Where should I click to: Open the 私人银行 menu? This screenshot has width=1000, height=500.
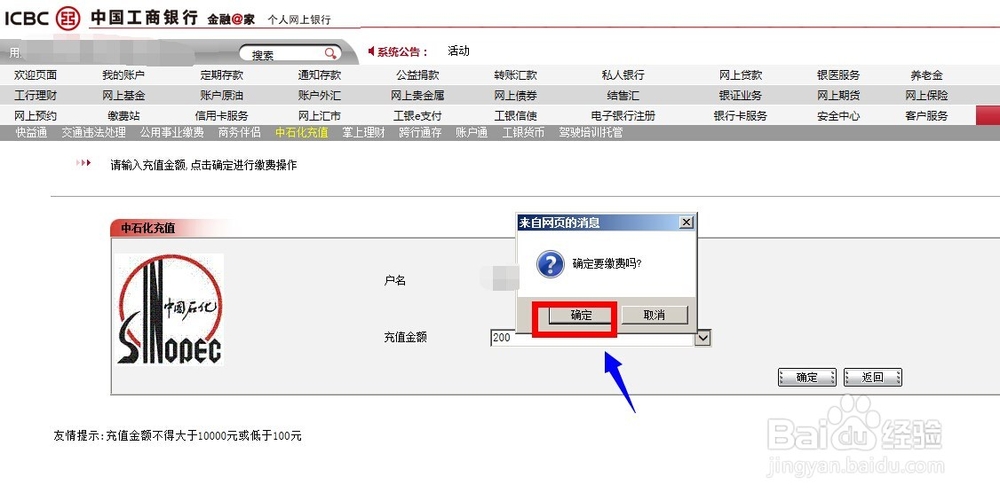coord(622,75)
